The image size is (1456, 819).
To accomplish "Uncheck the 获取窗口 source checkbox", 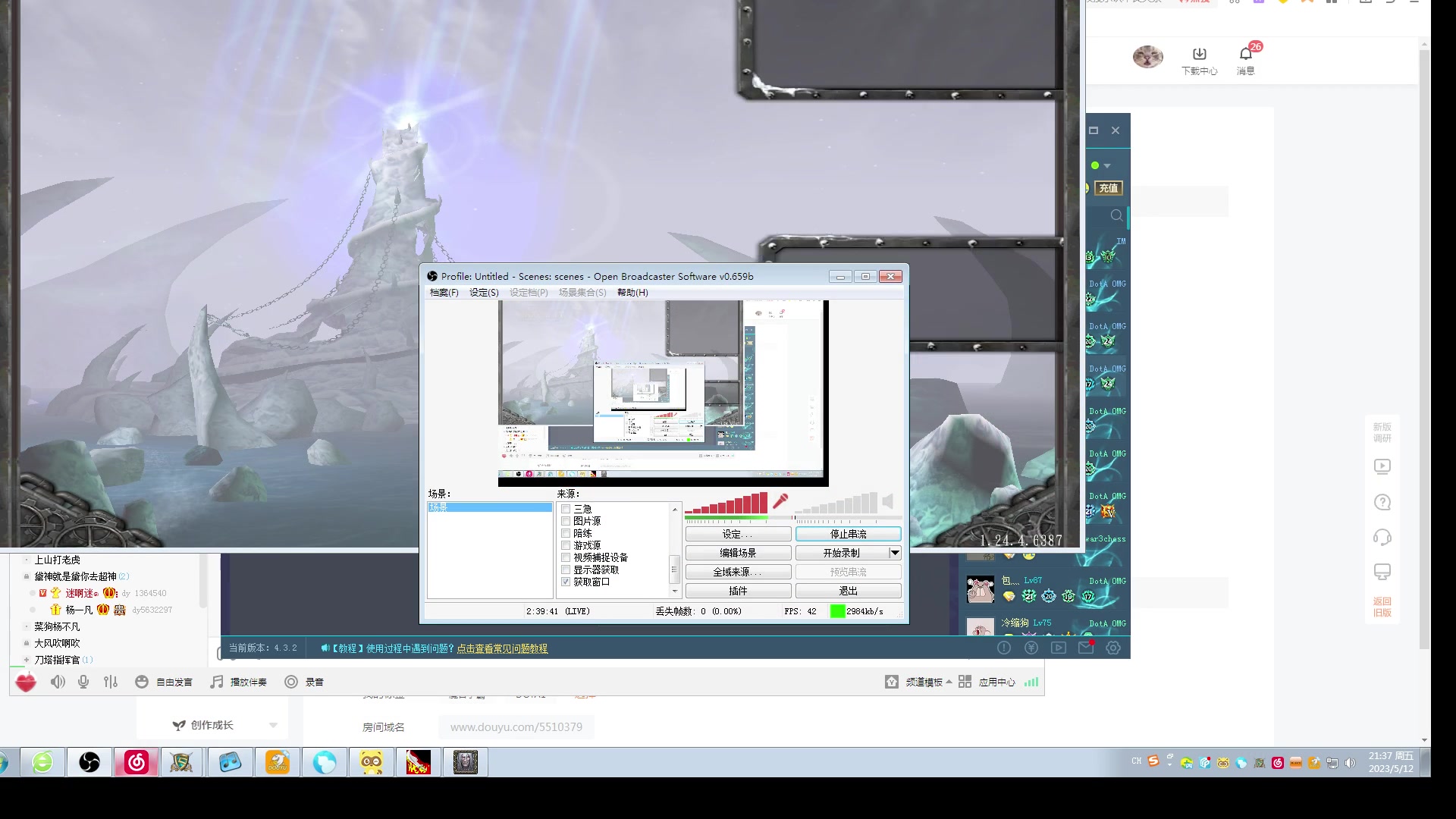I will point(566,582).
